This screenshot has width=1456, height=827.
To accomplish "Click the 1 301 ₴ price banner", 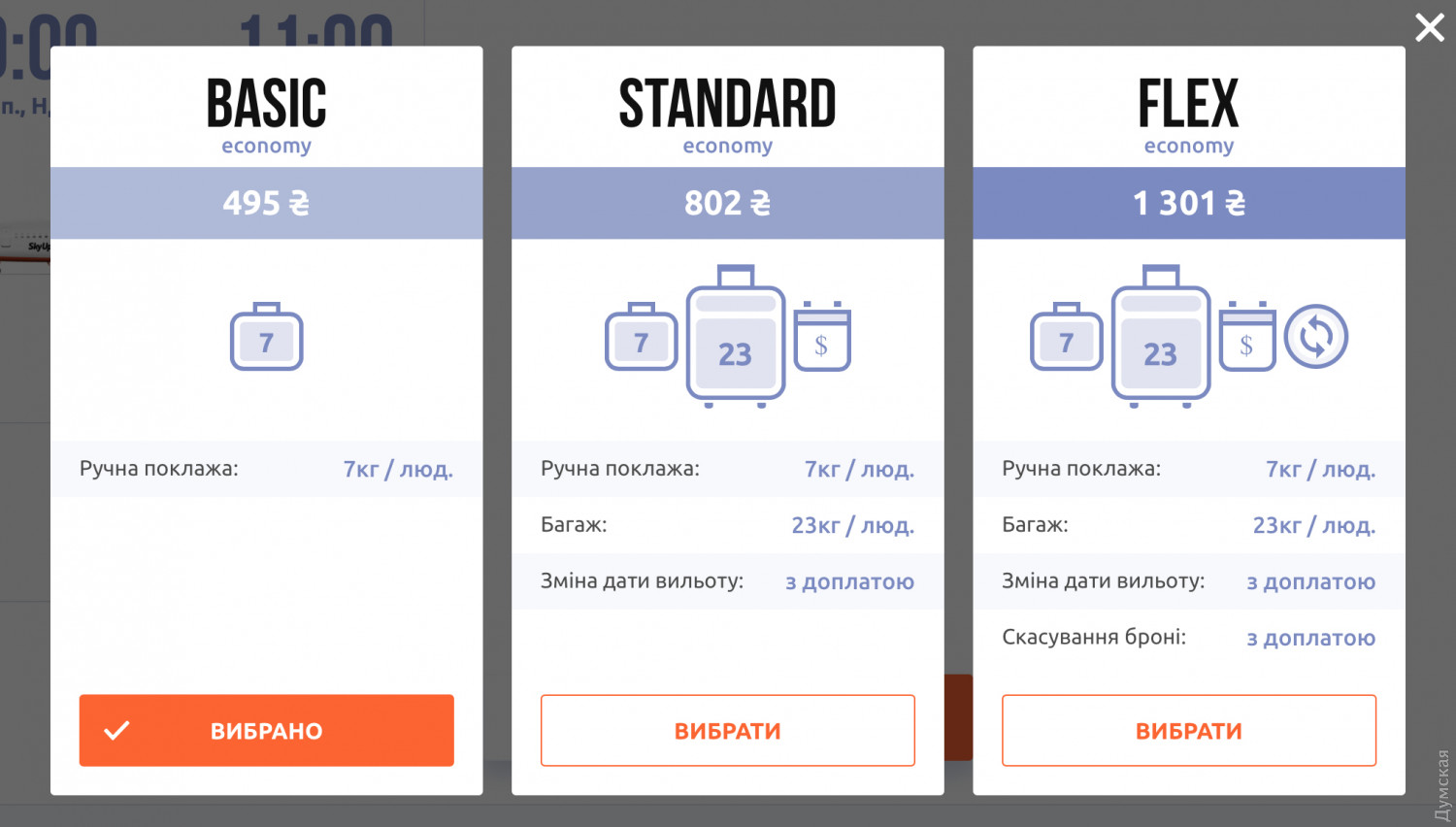I will (1188, 203).
